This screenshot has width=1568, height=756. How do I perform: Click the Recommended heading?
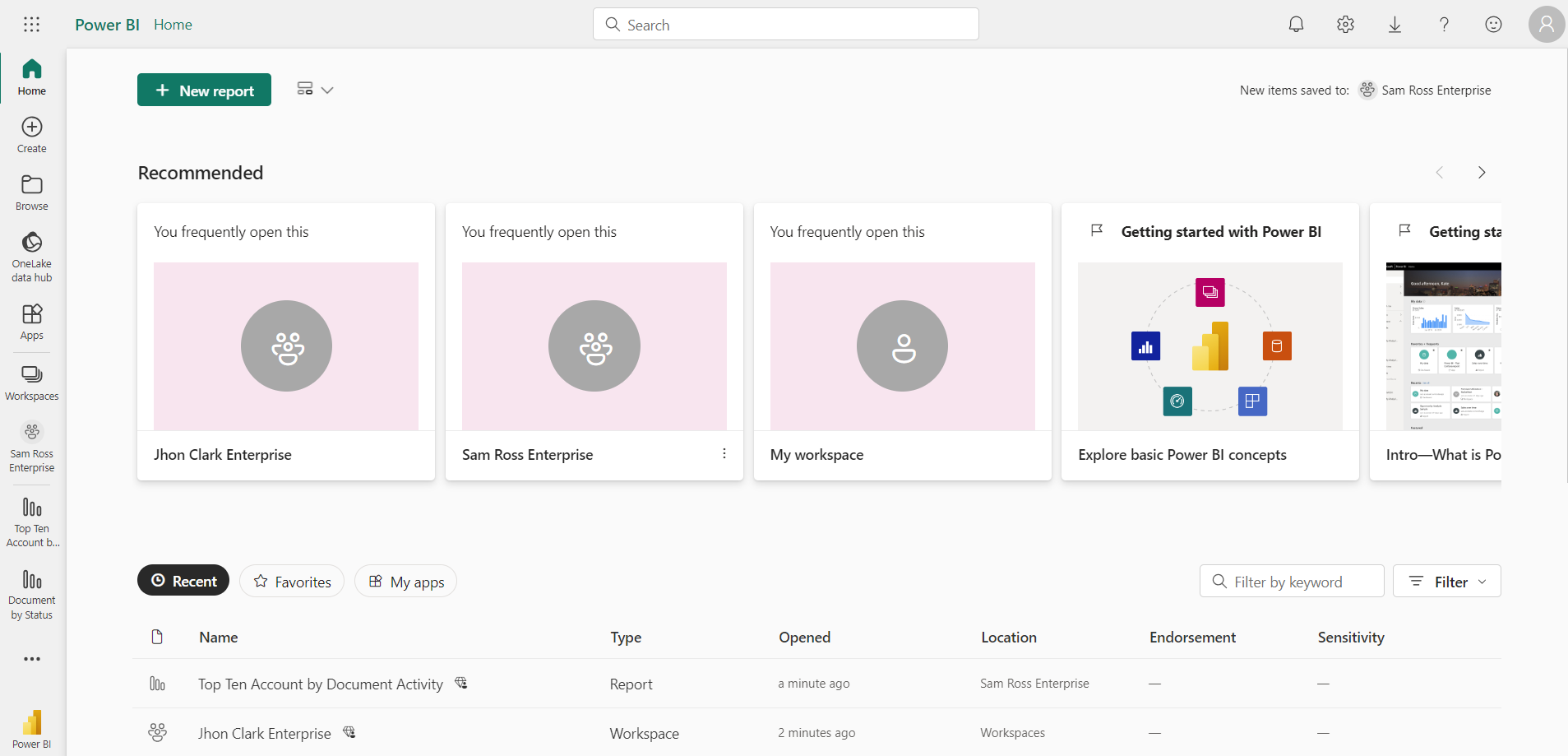(201, 173)
